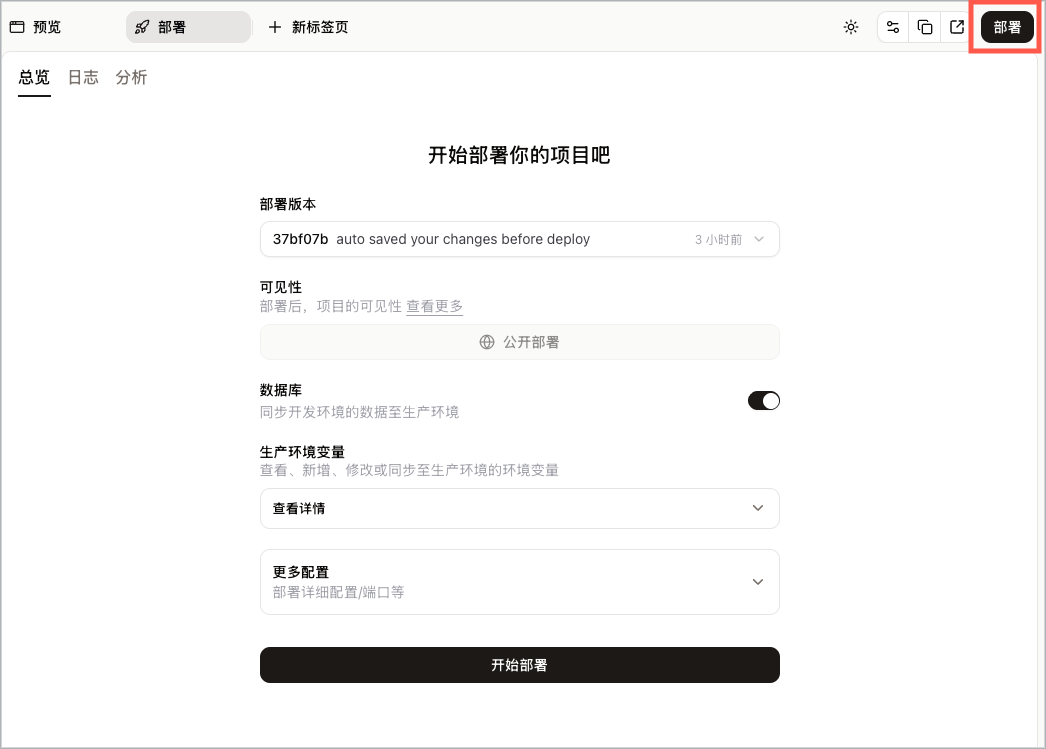
Task: Click the 同步开发环境的数据至生产环境 description
Action: [360, 412]
